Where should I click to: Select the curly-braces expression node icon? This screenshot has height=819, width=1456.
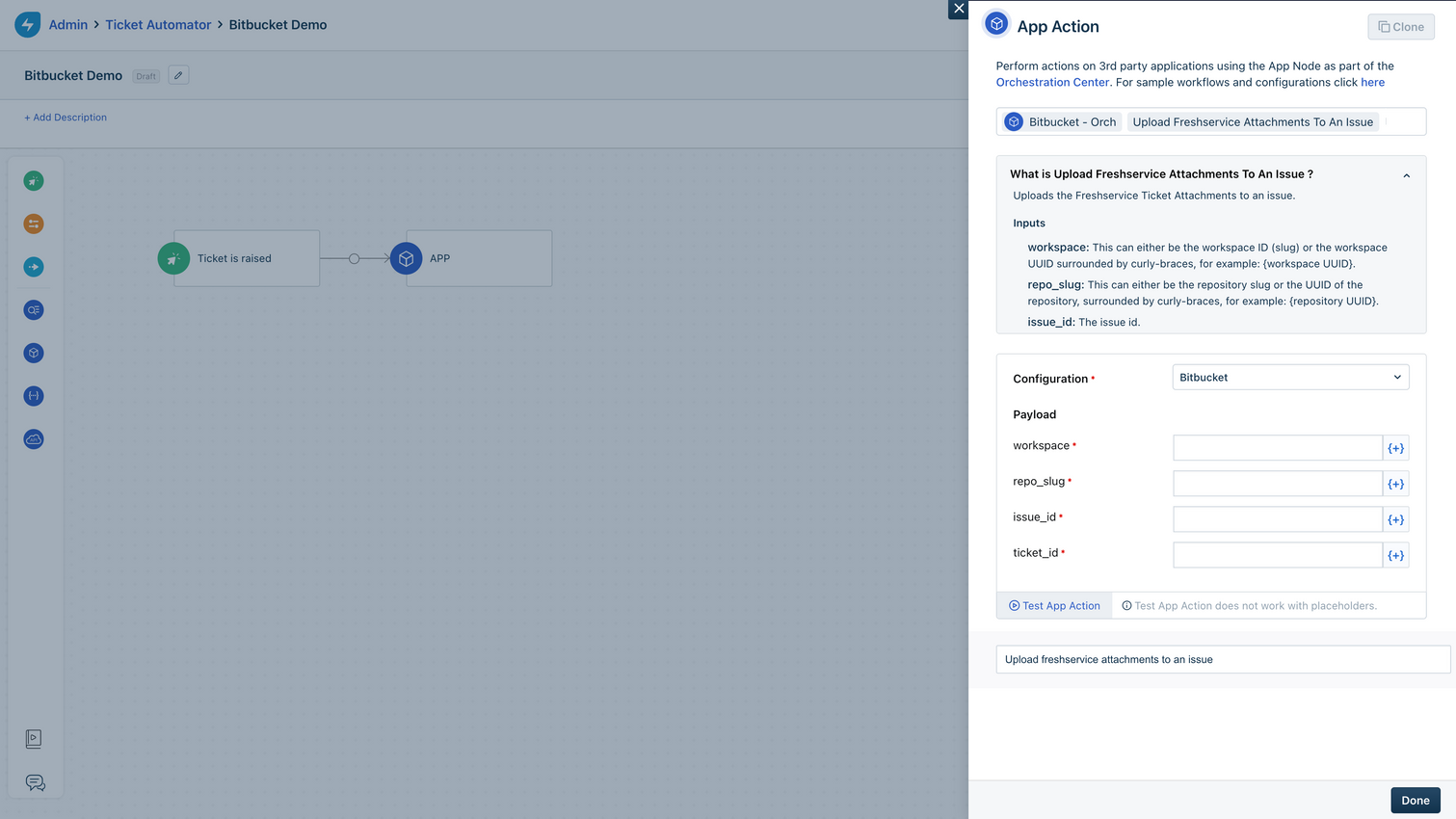pos(34,396)
